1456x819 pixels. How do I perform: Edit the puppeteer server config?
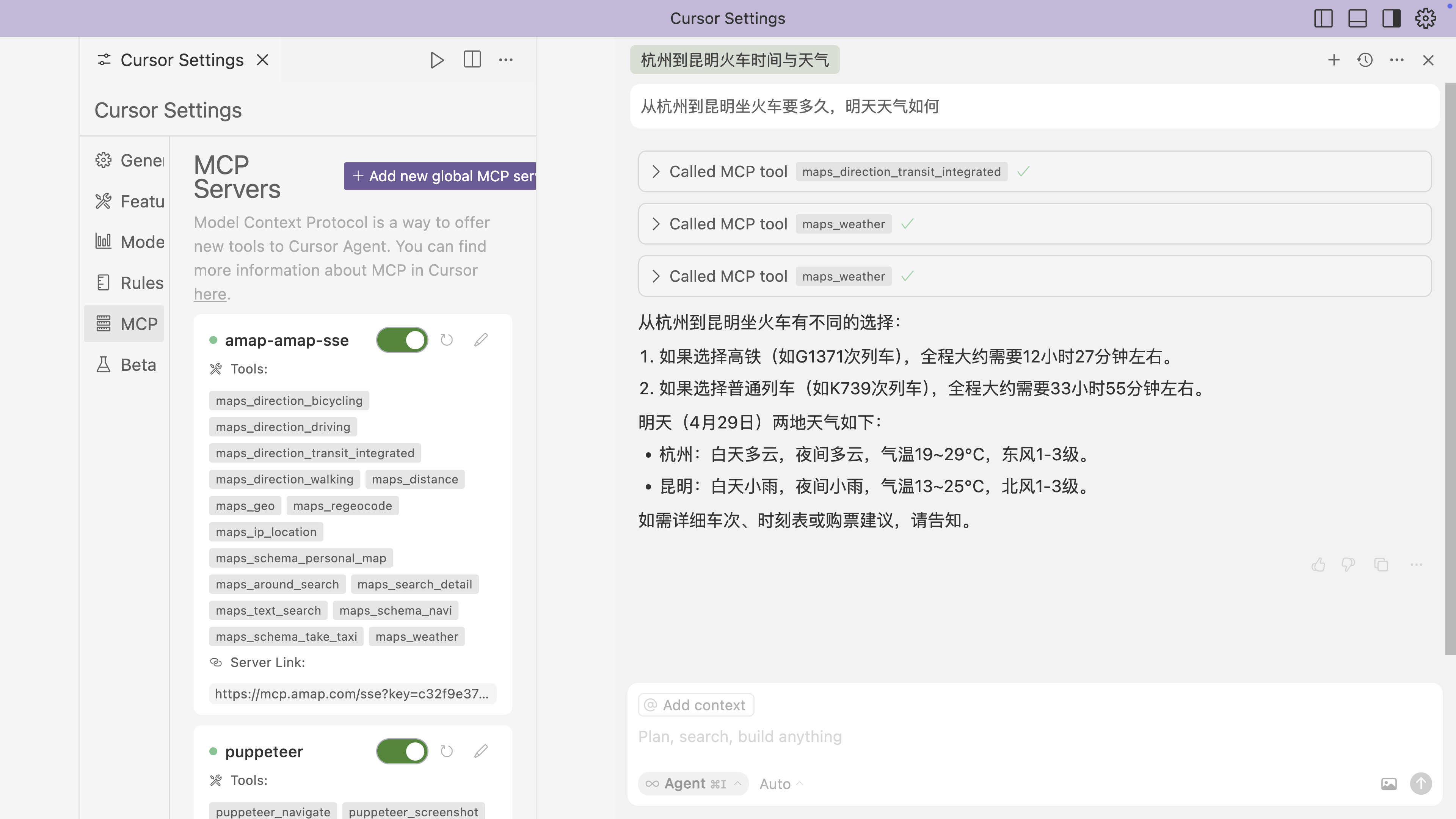pyautogui.click(x=480, y=751)
